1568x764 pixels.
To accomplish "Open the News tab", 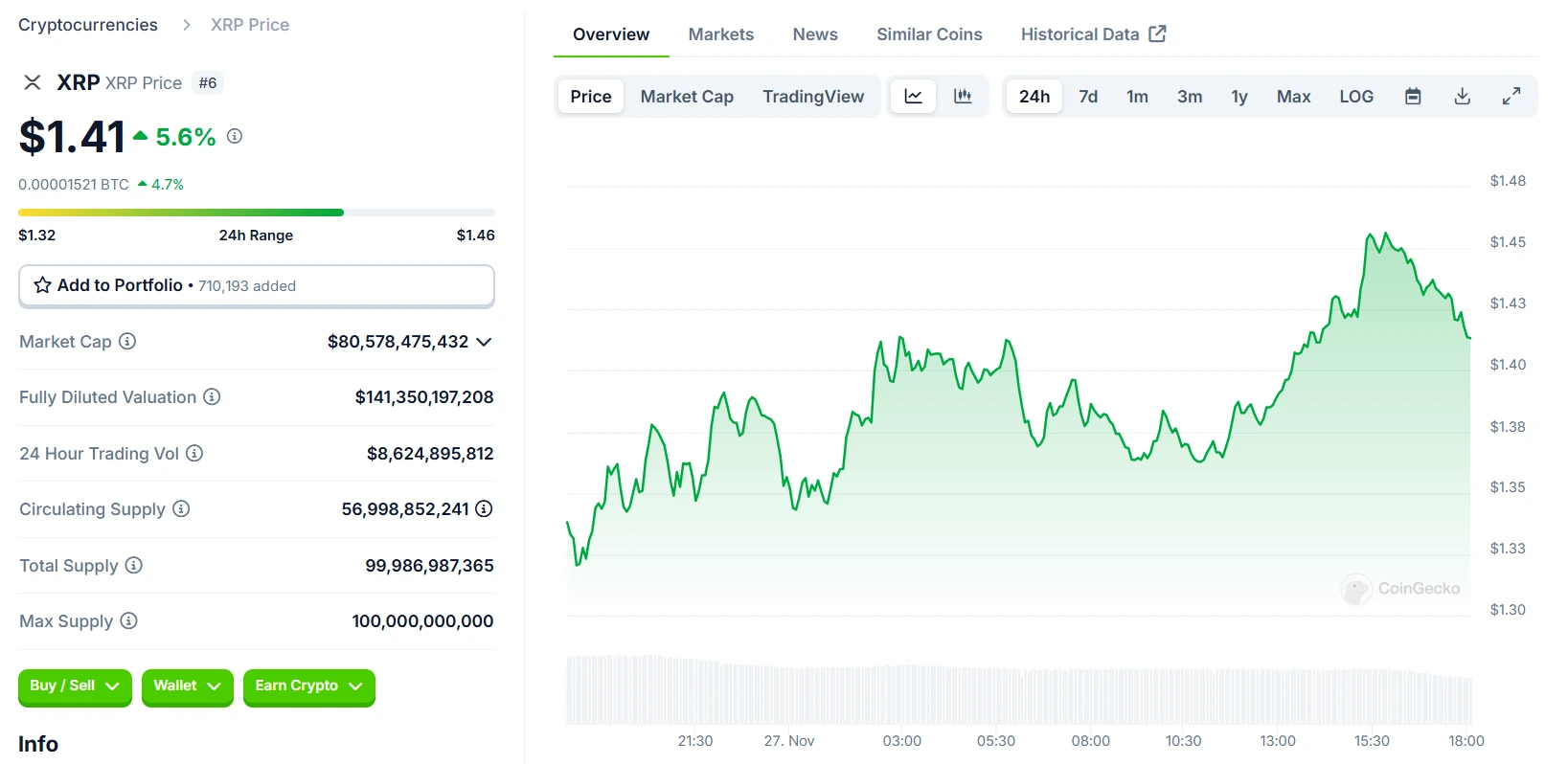I will (815, 34).
